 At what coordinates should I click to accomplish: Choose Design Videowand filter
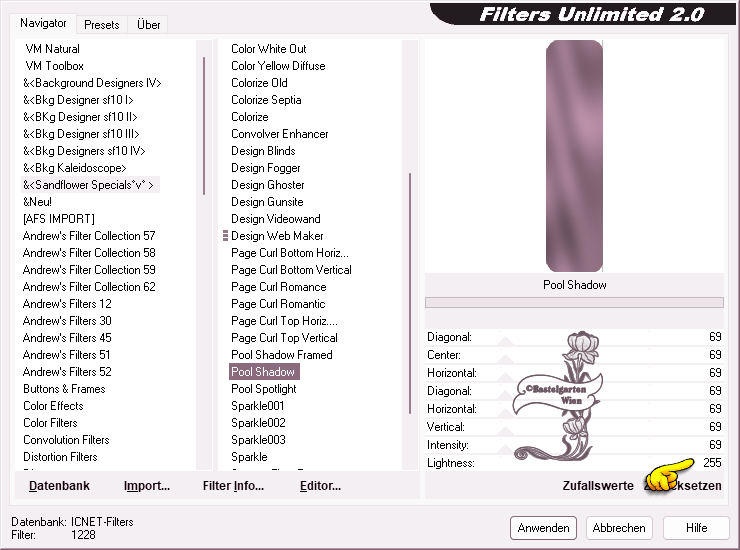(276, 219)
